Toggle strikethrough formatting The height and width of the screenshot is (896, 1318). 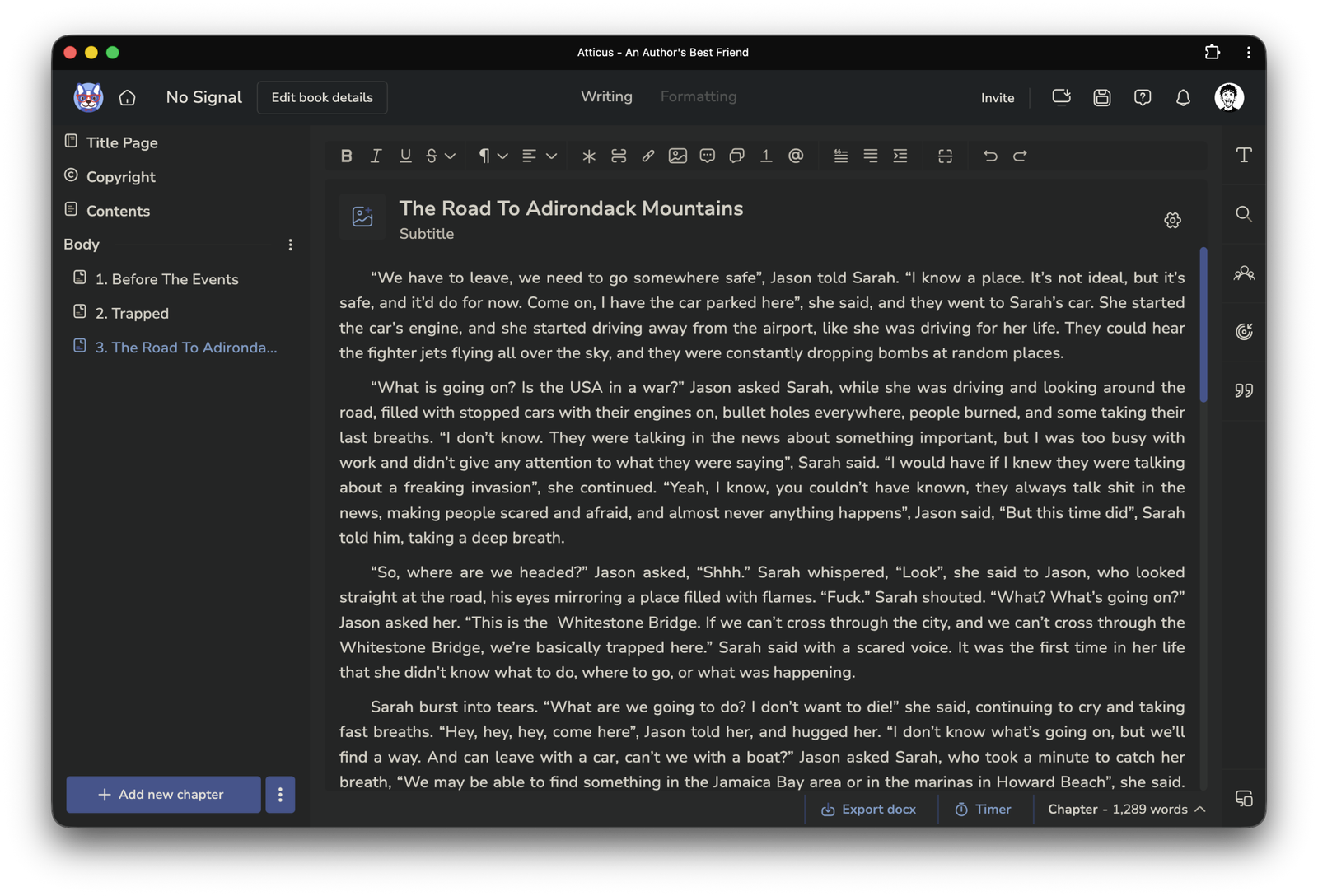(432, 156)
